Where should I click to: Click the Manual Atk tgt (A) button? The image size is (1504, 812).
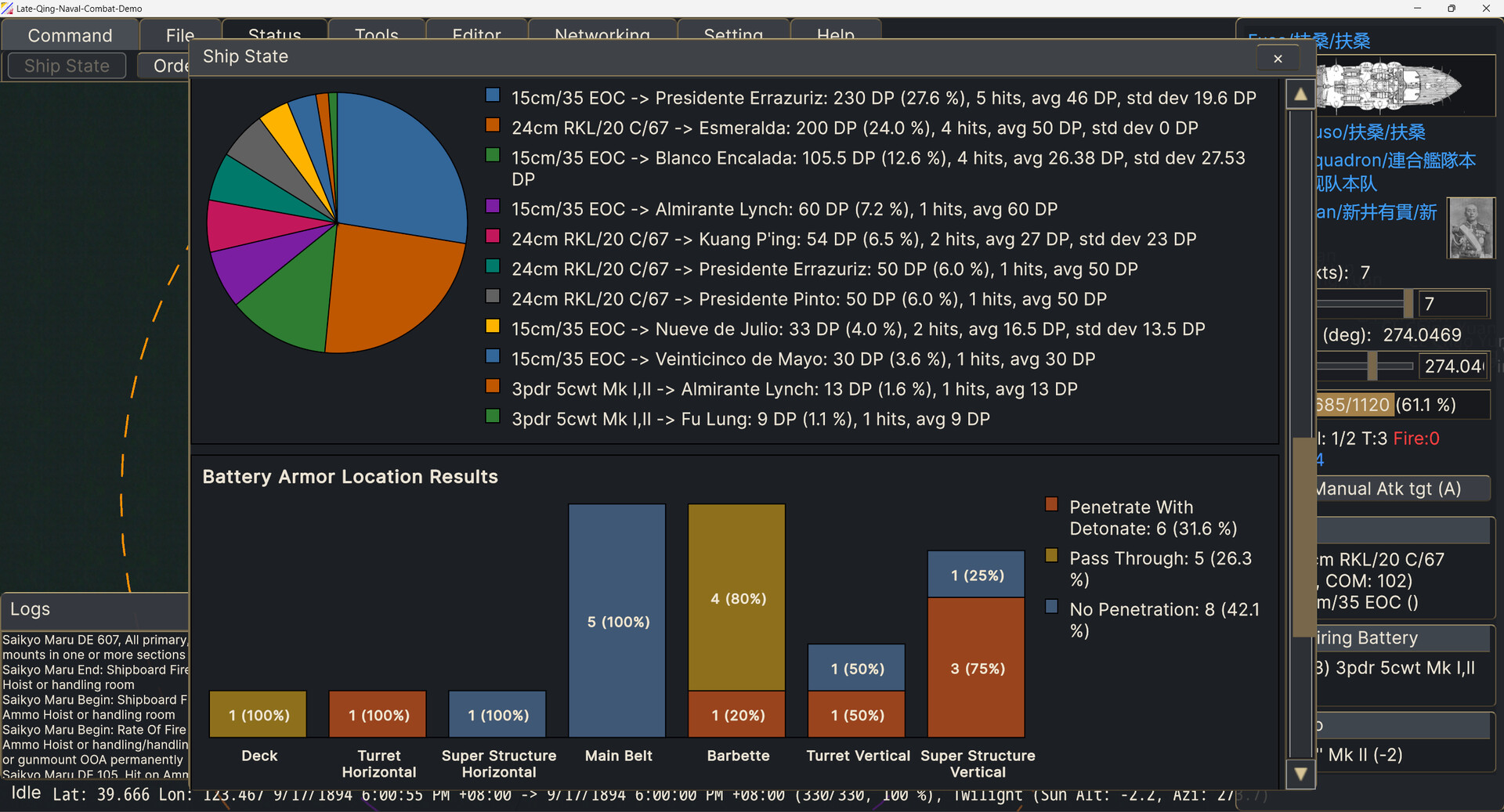1402,489
